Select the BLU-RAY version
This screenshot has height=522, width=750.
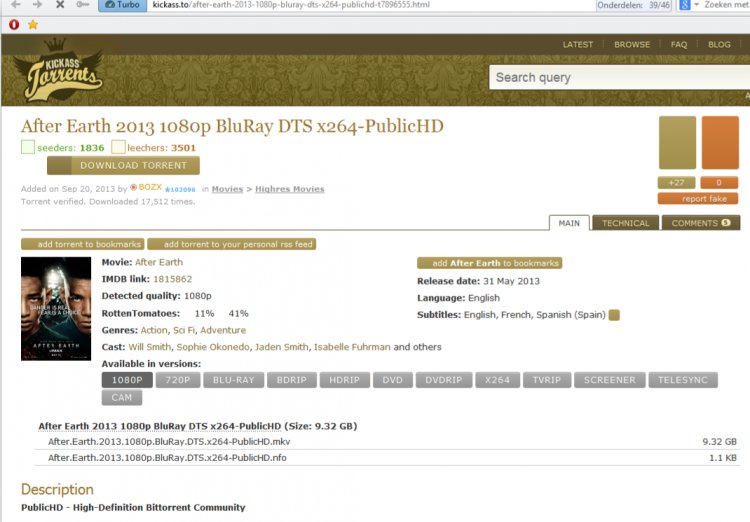pyautogui.click(x=233, y=380)
